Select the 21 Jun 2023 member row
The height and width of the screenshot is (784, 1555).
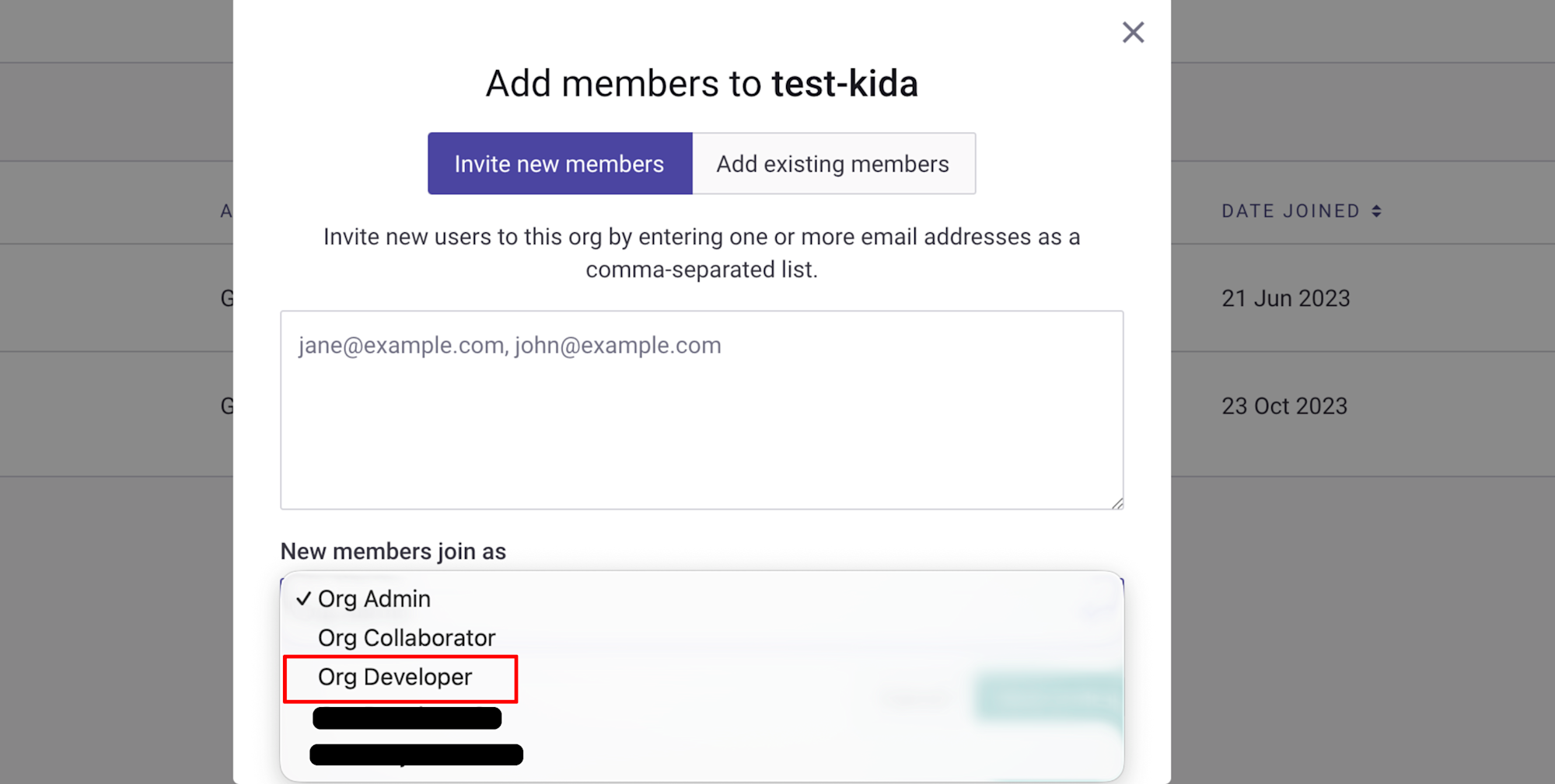coord(1285,298)
